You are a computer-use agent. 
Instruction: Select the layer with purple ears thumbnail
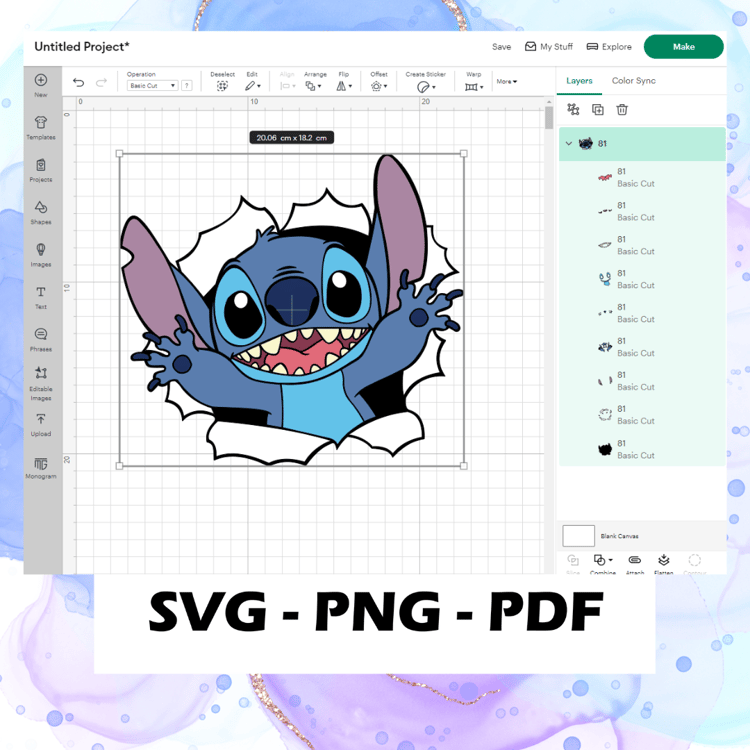642,381
